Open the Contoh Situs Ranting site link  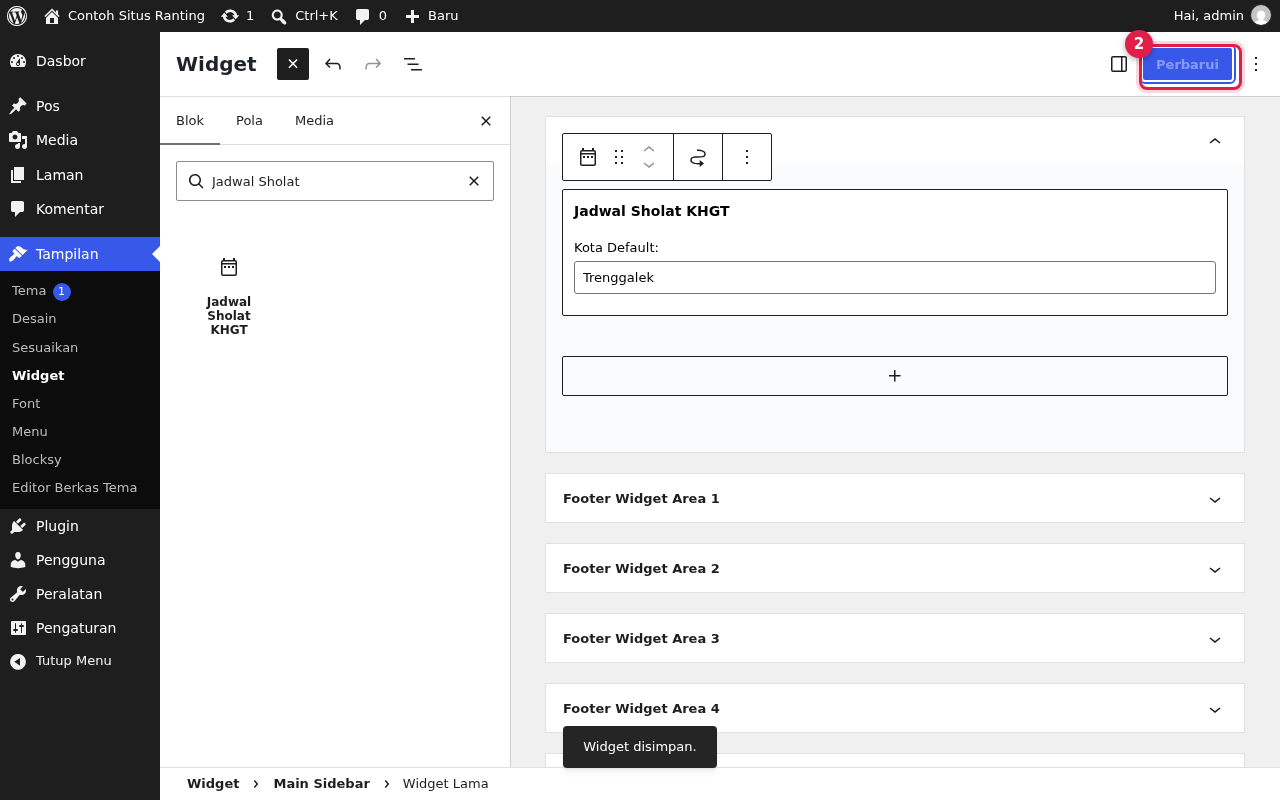point(124,16)
